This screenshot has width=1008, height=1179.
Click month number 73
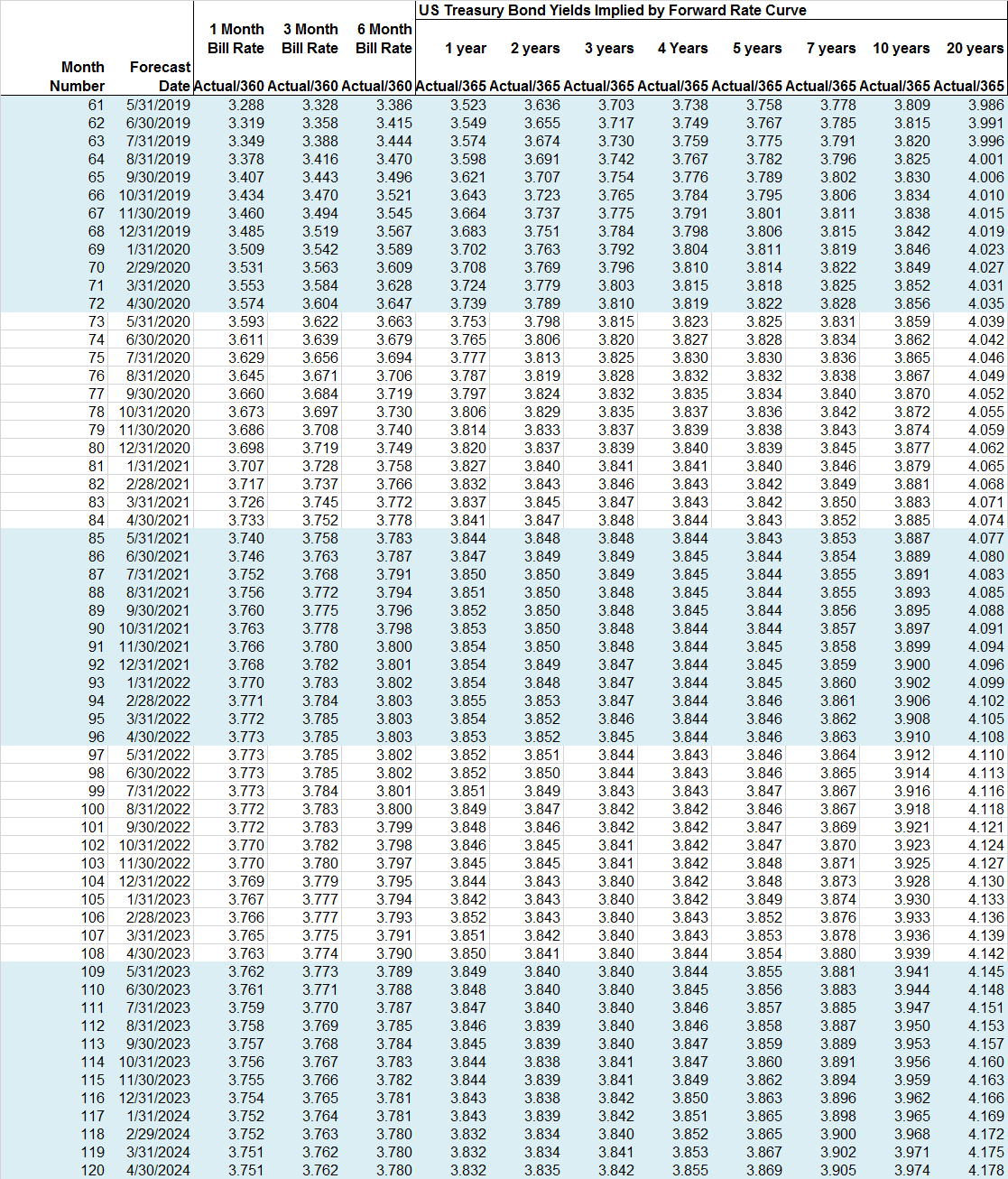pyautogui.click(x=96, y=321)
